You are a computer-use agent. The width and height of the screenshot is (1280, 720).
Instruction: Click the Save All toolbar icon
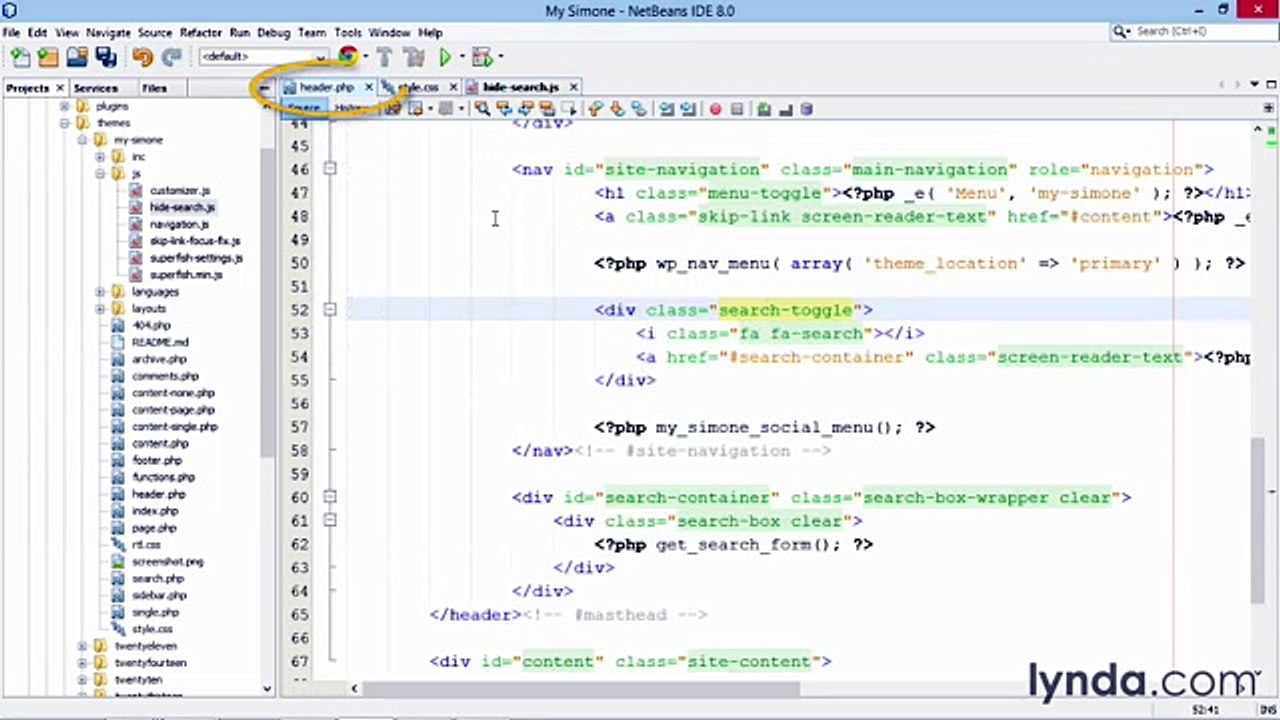pos(106,57)
